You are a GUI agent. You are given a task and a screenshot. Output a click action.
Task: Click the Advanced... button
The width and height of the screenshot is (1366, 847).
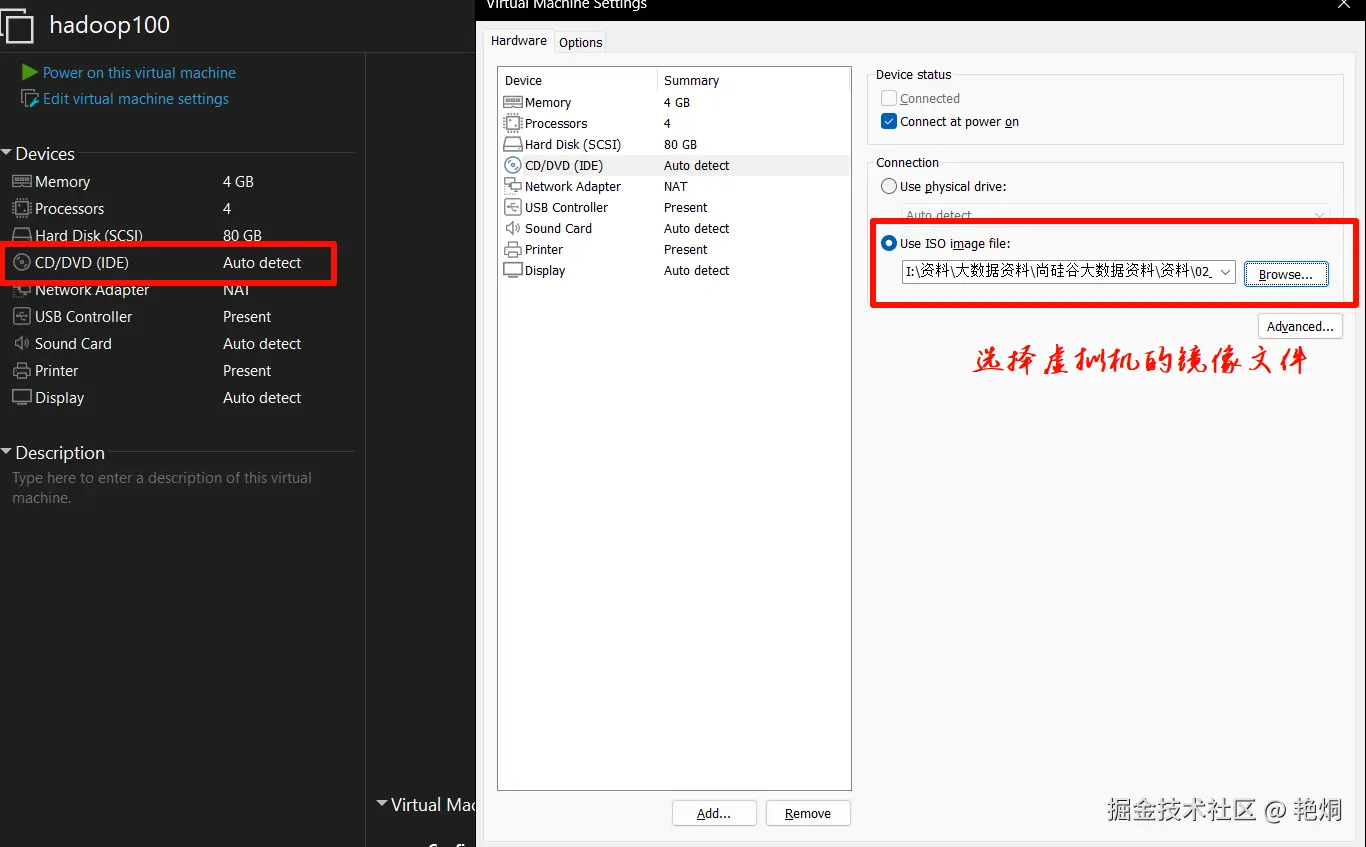pos(1300,326)
